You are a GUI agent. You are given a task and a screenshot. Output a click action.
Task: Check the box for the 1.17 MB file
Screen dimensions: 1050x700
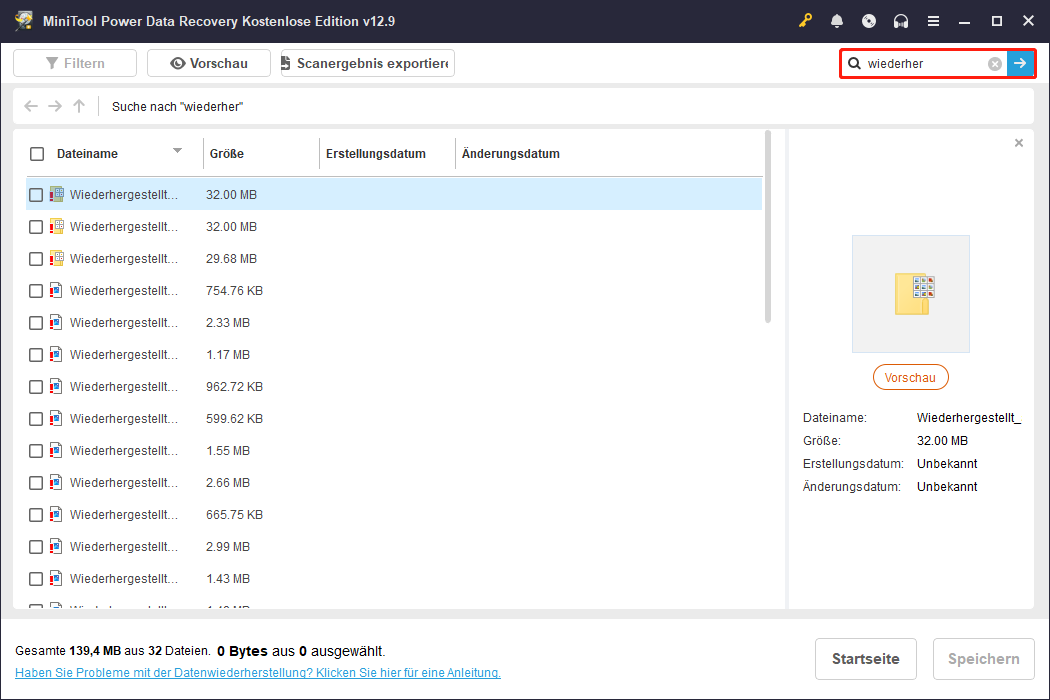click(36, 355)
